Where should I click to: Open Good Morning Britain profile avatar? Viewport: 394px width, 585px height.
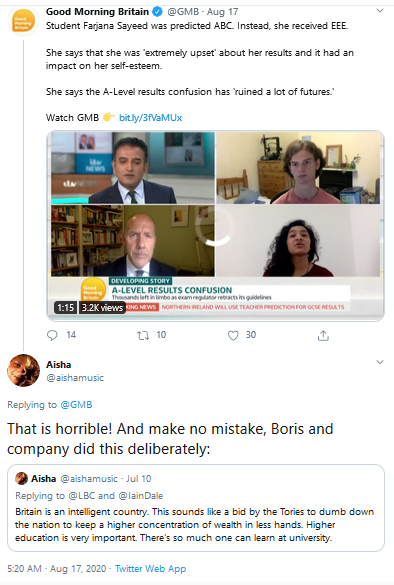tap(24, 22)
